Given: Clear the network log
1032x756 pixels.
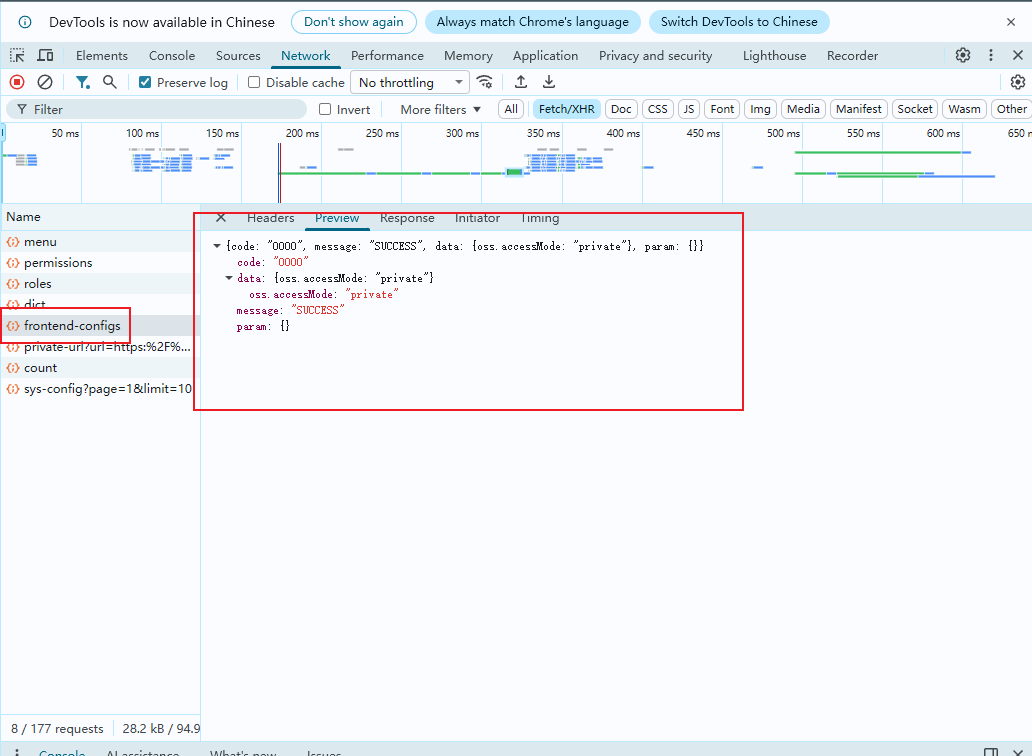Looking at the screenshot, I should 45,83.
